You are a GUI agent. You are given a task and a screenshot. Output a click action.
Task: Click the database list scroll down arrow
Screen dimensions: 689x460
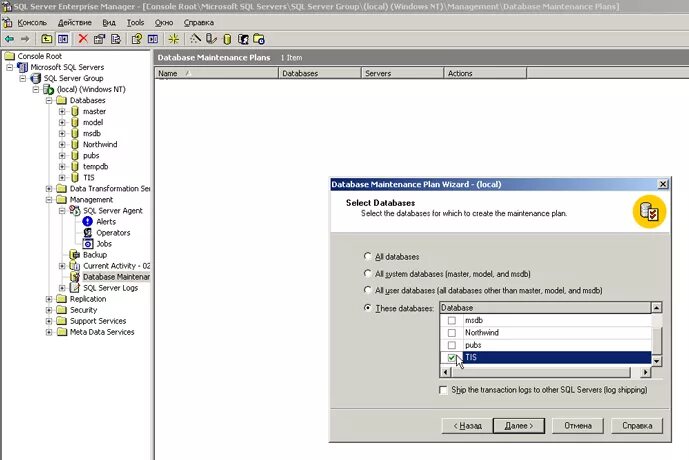[656, 361]
